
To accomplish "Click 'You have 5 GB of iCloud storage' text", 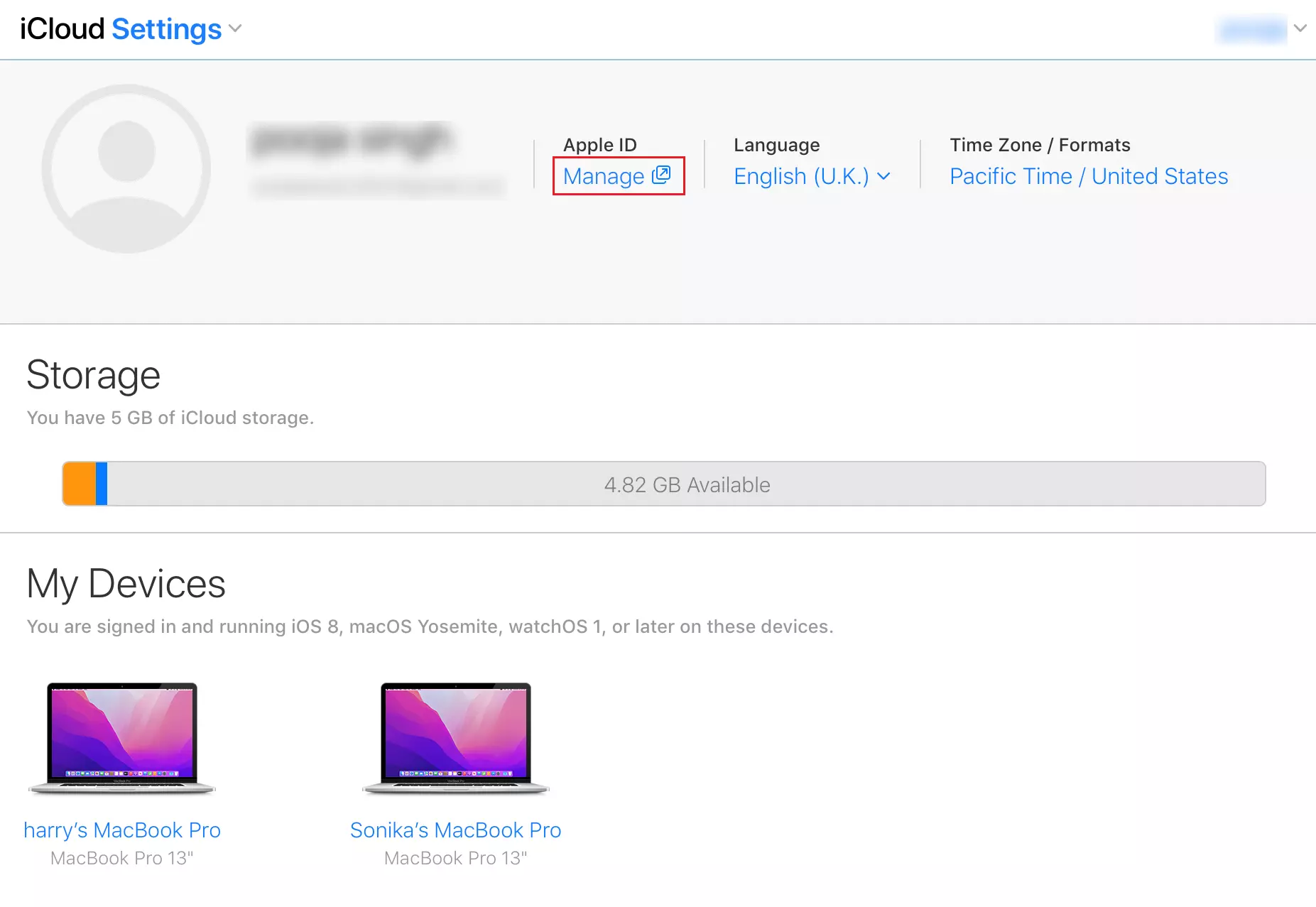I will pos(170,418).
